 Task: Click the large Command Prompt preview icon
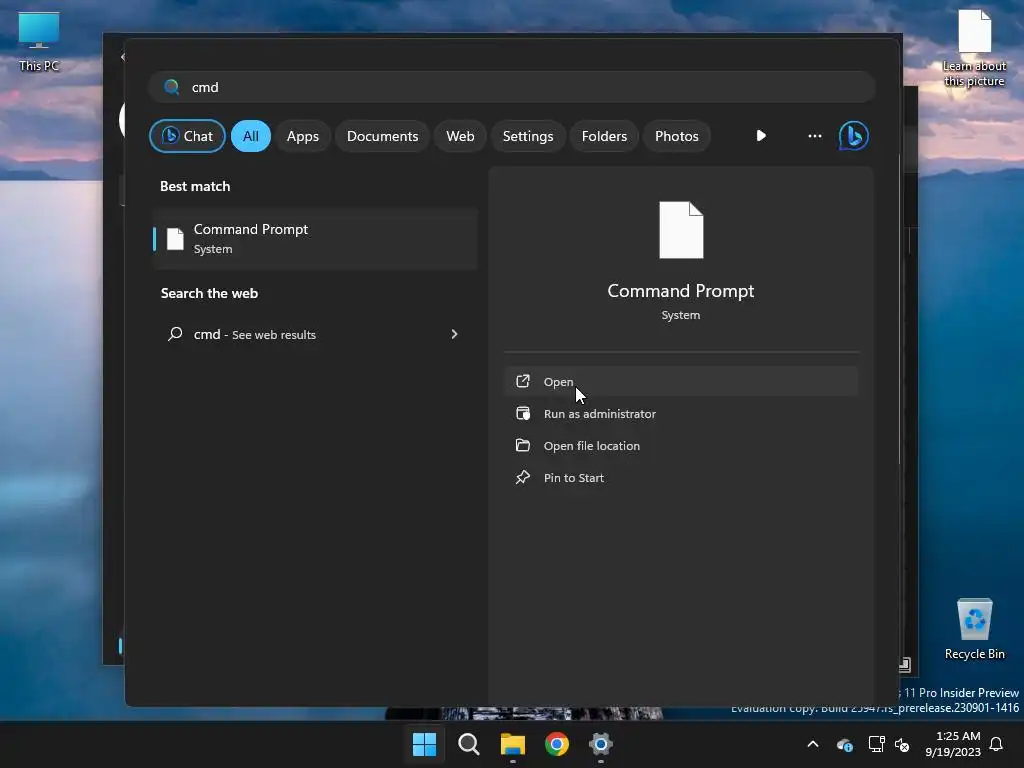click(681, 230)
